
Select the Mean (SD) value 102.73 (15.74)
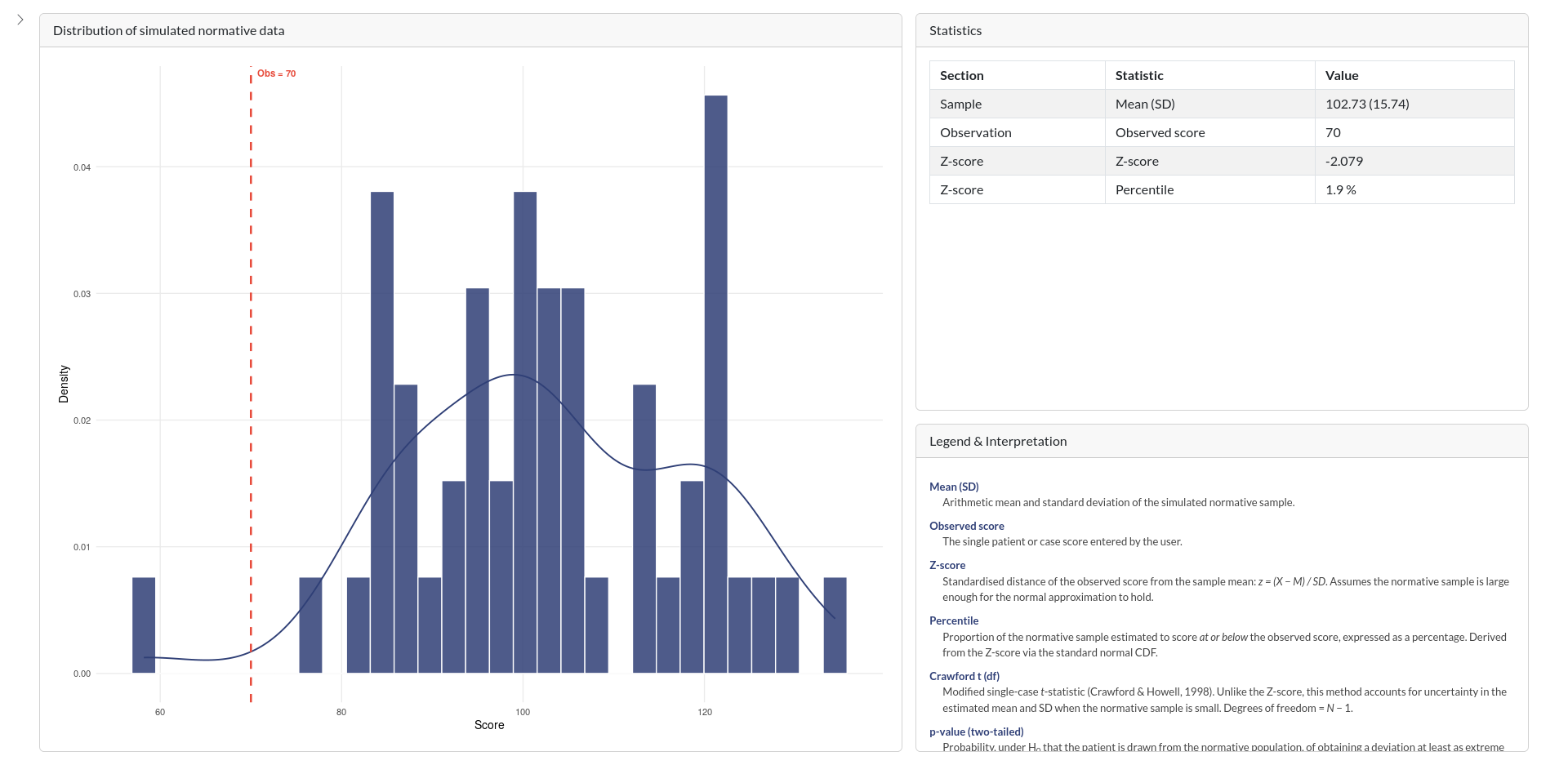[x=1367, y=104]
